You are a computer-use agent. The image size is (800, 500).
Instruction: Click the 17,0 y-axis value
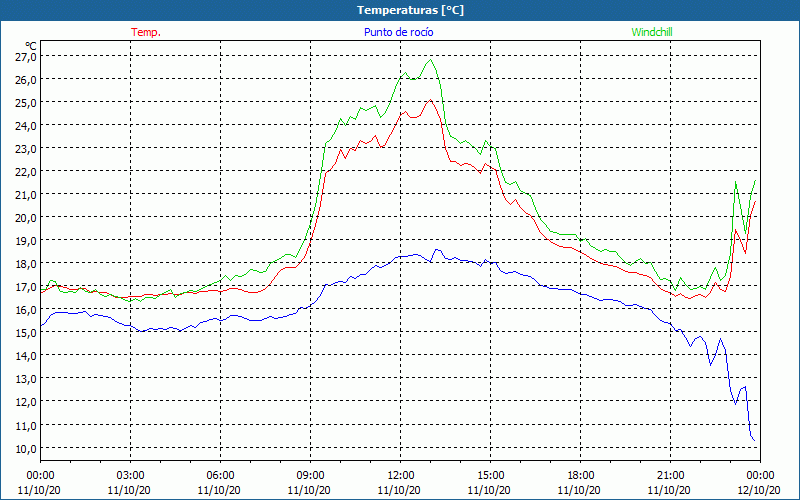pyautogui.click(x=26, y=287)
